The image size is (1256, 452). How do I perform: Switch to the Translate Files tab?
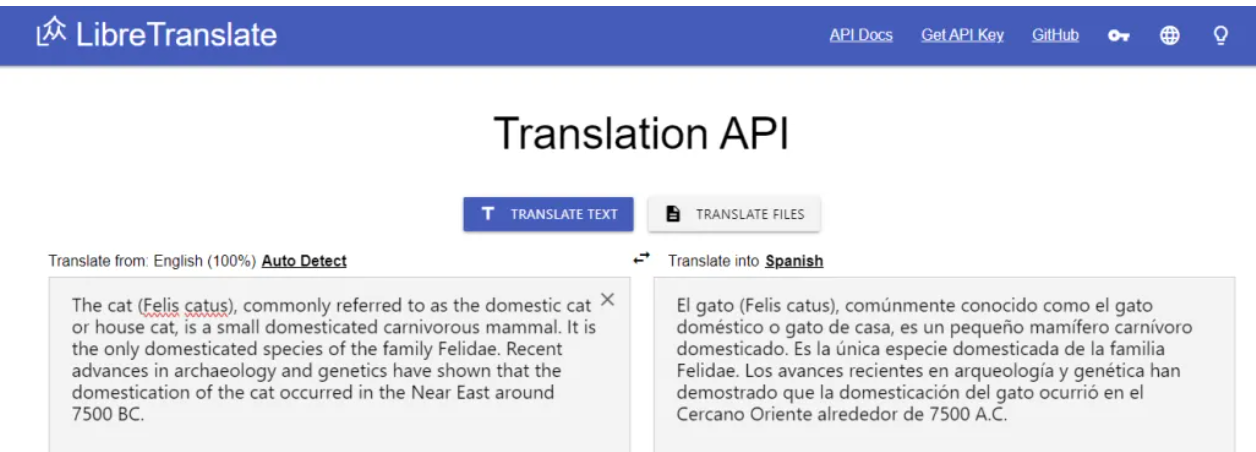(x=734, y=214)
